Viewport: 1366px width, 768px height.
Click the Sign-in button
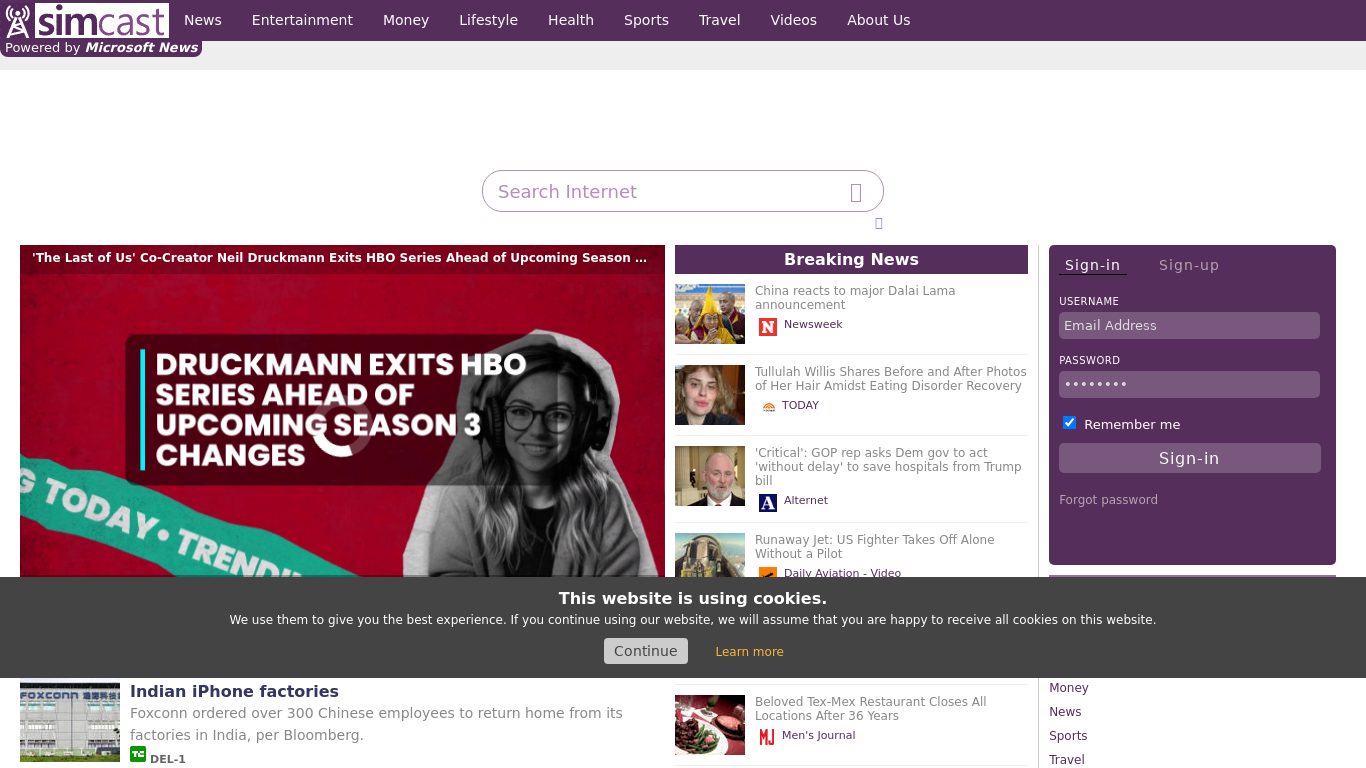click(x=1190, y=458)
